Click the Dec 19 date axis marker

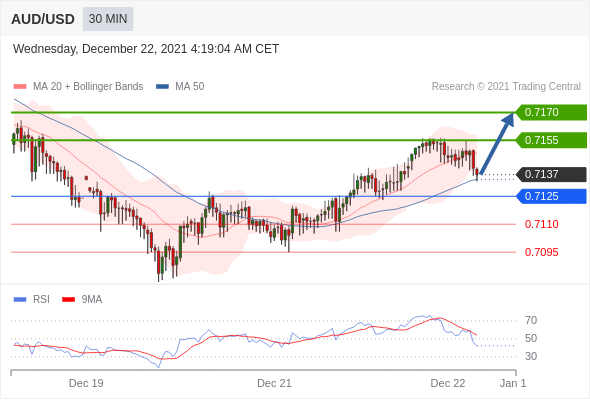click(86, 383)
